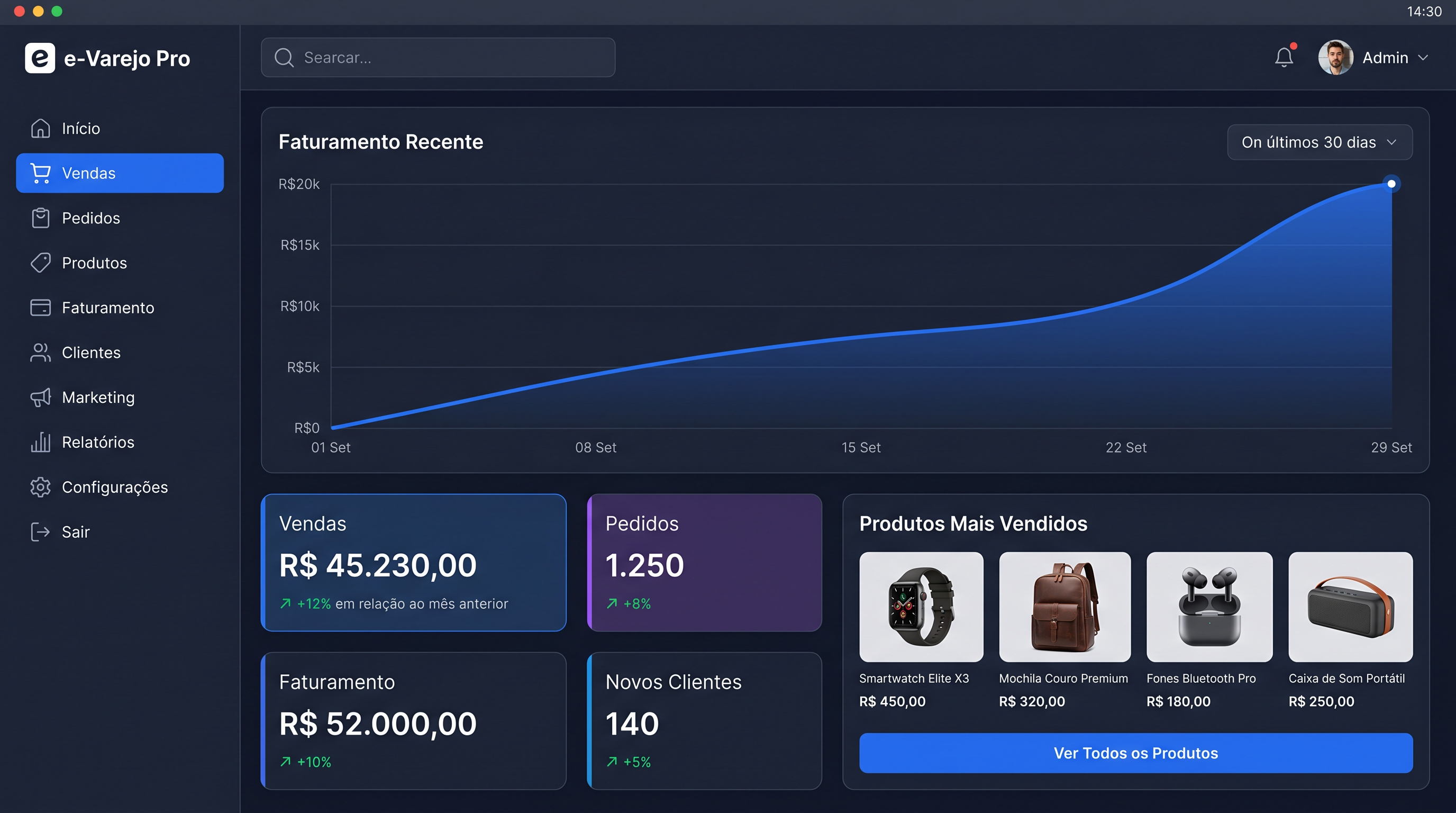Image resolution: width=1456 pixels, height=813 pixels.
Task: Click the Relatórios bar chart icon
Action: [40, 441]
